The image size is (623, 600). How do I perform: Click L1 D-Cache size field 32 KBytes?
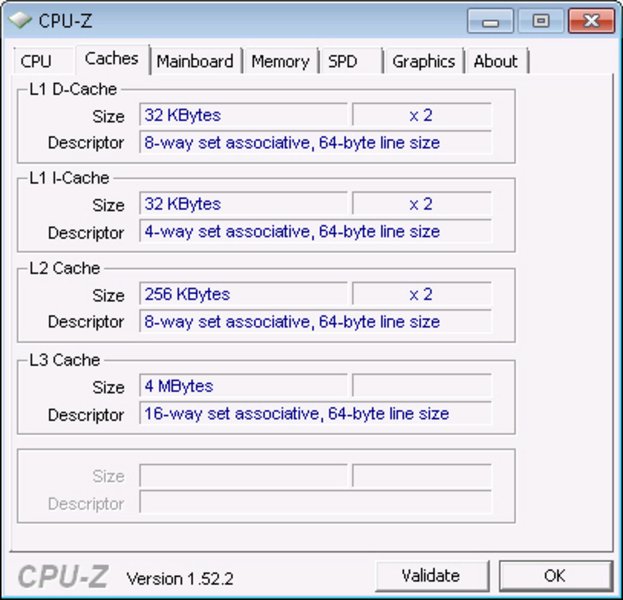(x=243, y=115)
